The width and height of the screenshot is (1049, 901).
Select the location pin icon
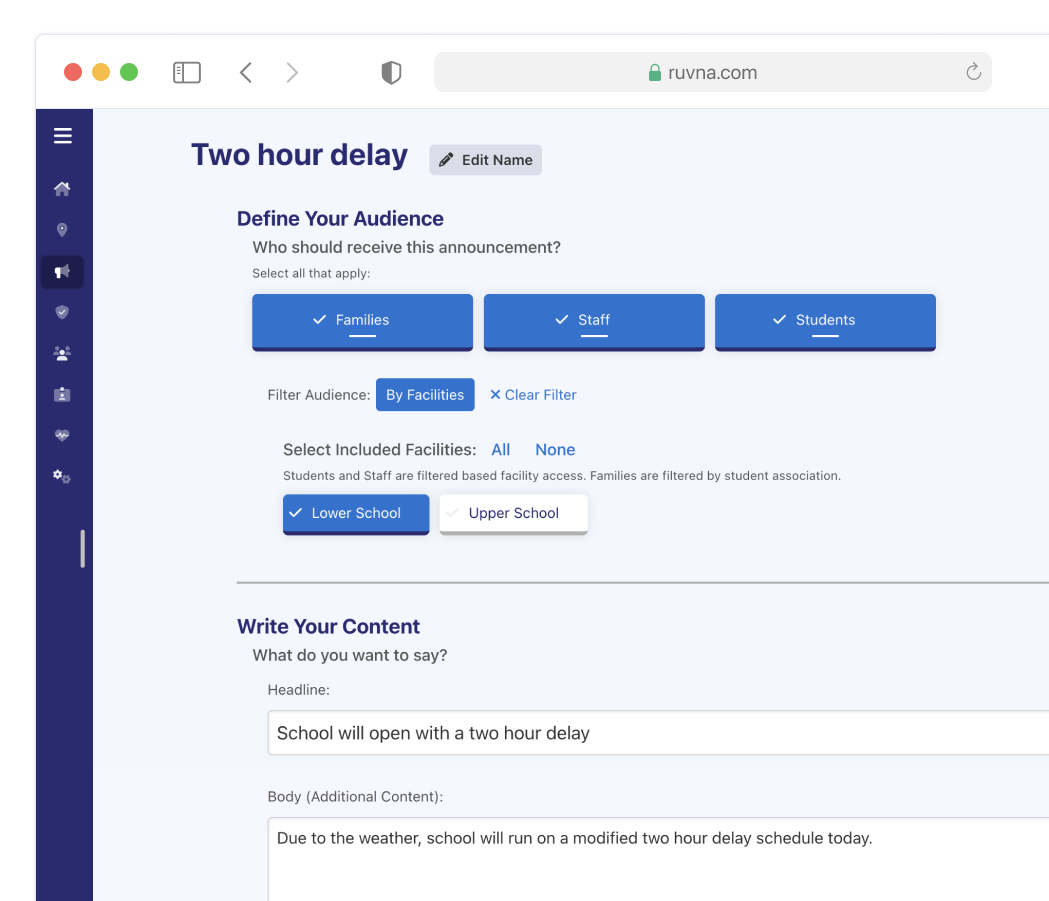[62, 229]
